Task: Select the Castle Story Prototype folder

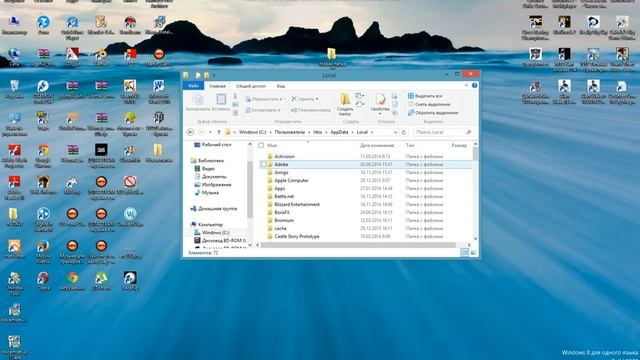Action: tap(297, 236)
